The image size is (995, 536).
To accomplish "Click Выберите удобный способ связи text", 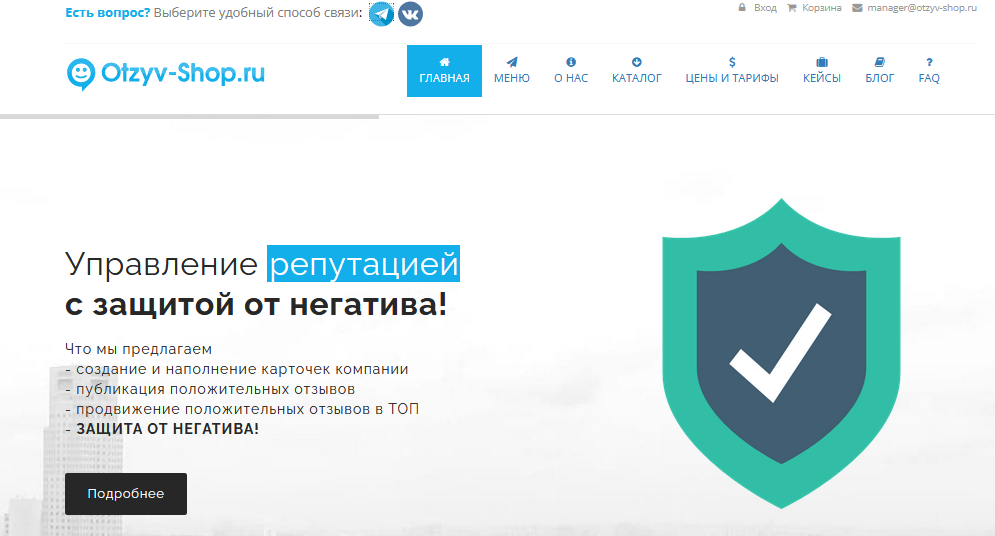I will tap(258, 13).
